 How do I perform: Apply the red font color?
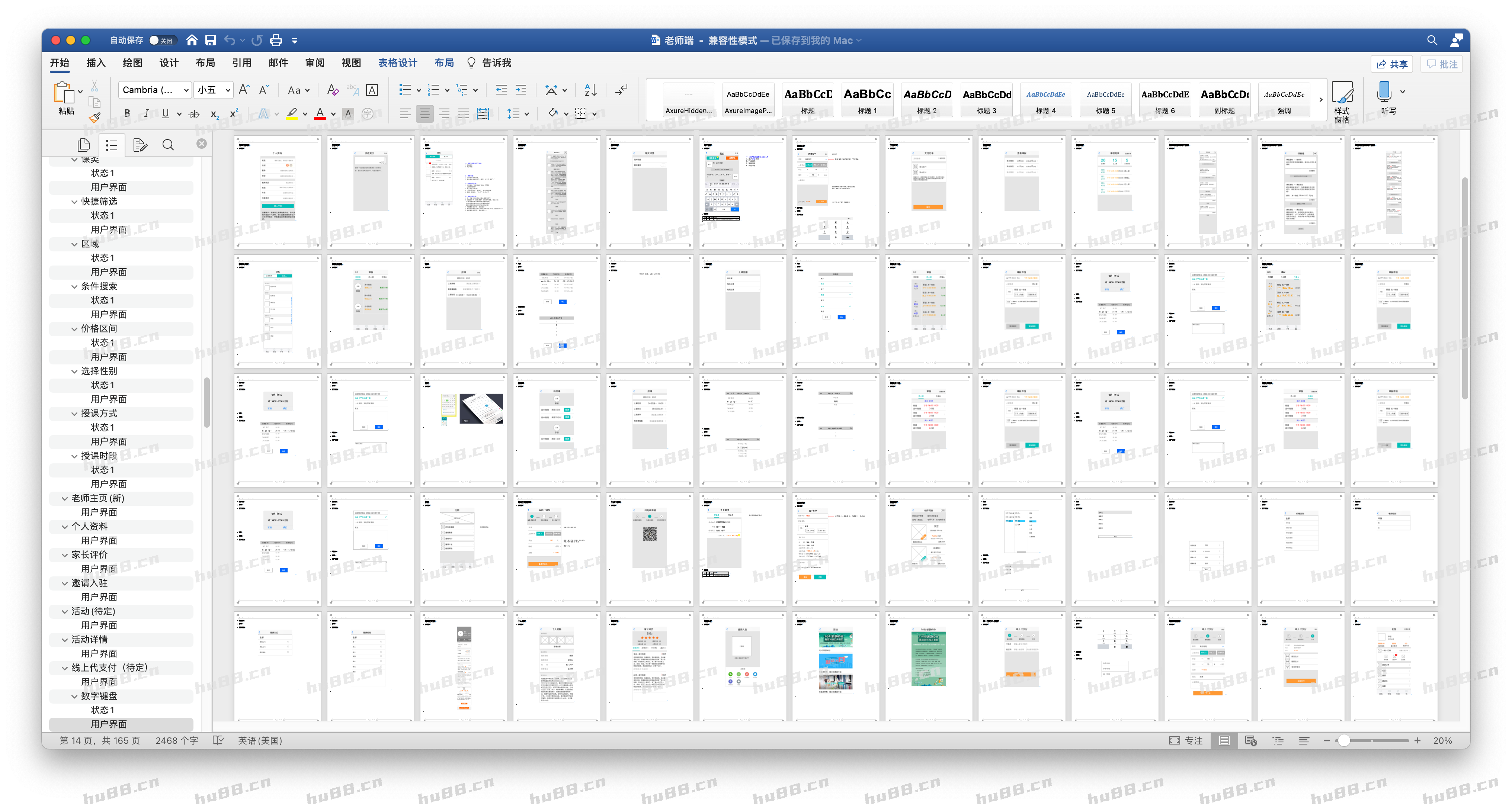(x=320, y=113)
